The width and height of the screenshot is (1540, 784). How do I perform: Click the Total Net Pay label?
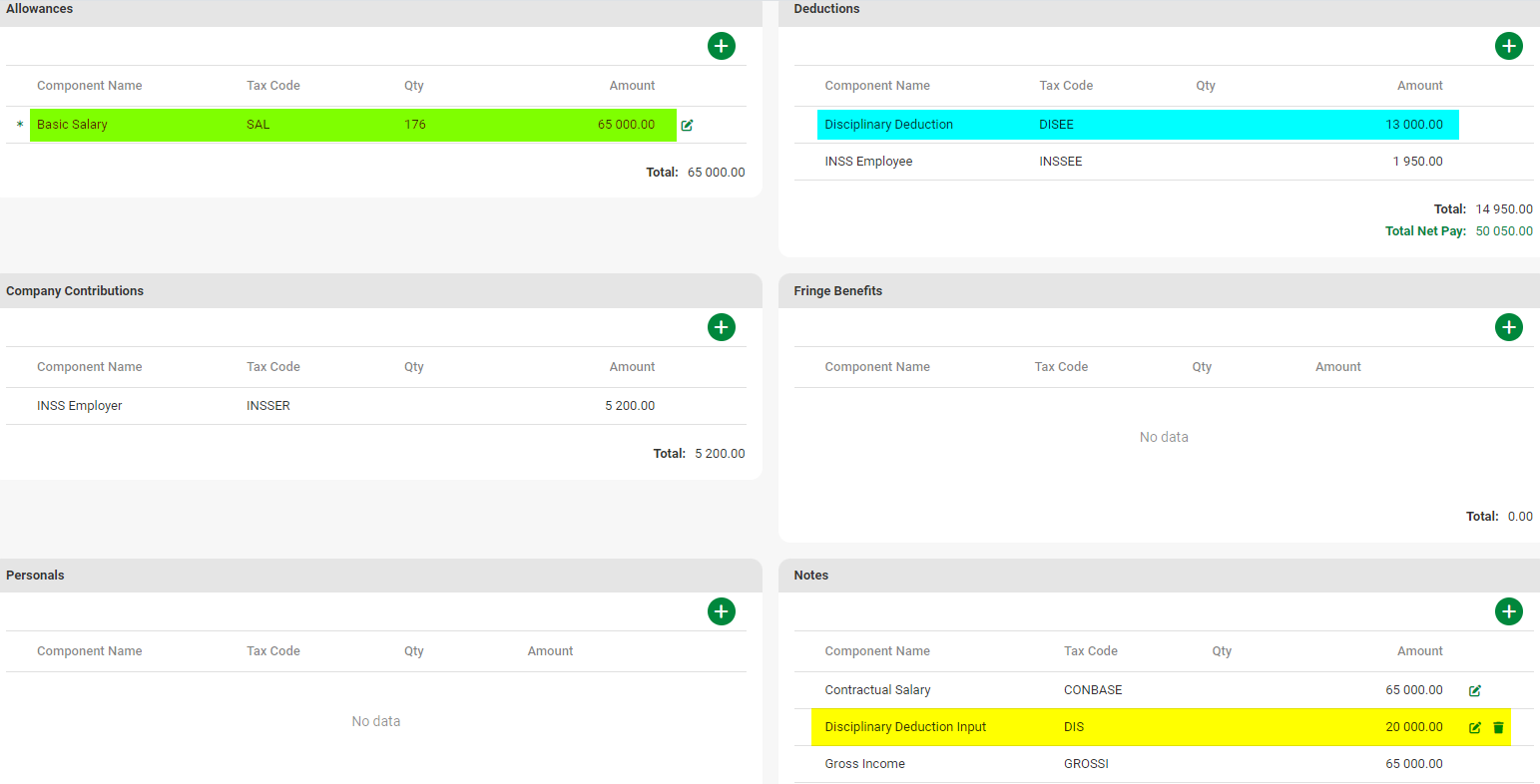point(1425,231)
